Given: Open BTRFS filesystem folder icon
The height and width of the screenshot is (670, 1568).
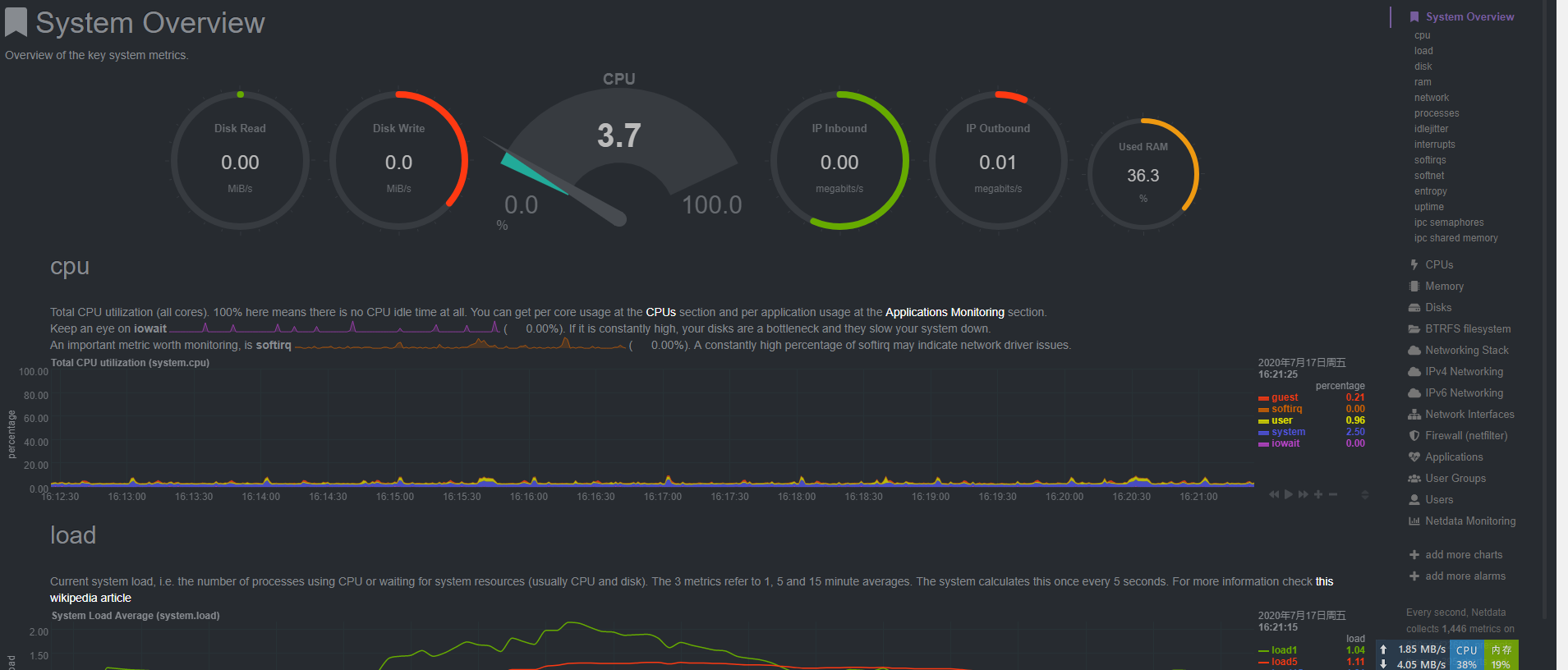Looking at the screenshot, I should tap(1414, 328).
